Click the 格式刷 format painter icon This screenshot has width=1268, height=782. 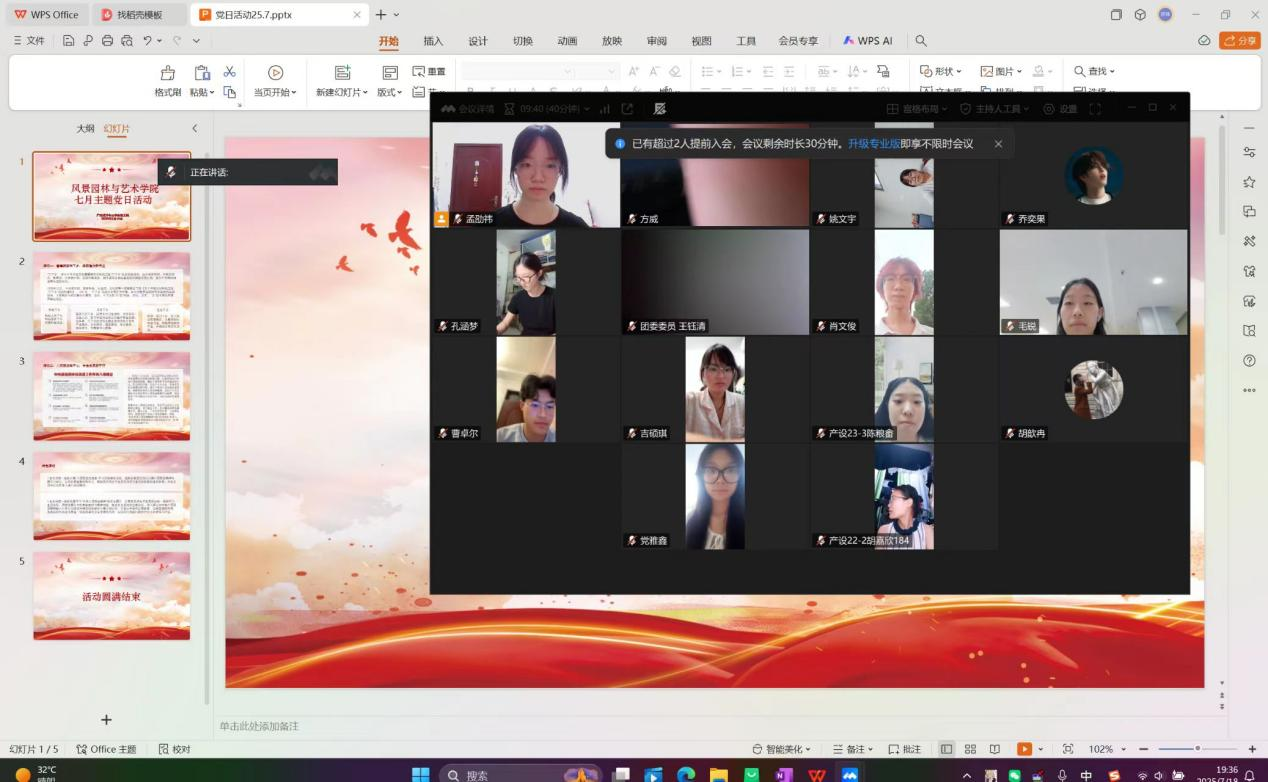click(x=168, y=73)
